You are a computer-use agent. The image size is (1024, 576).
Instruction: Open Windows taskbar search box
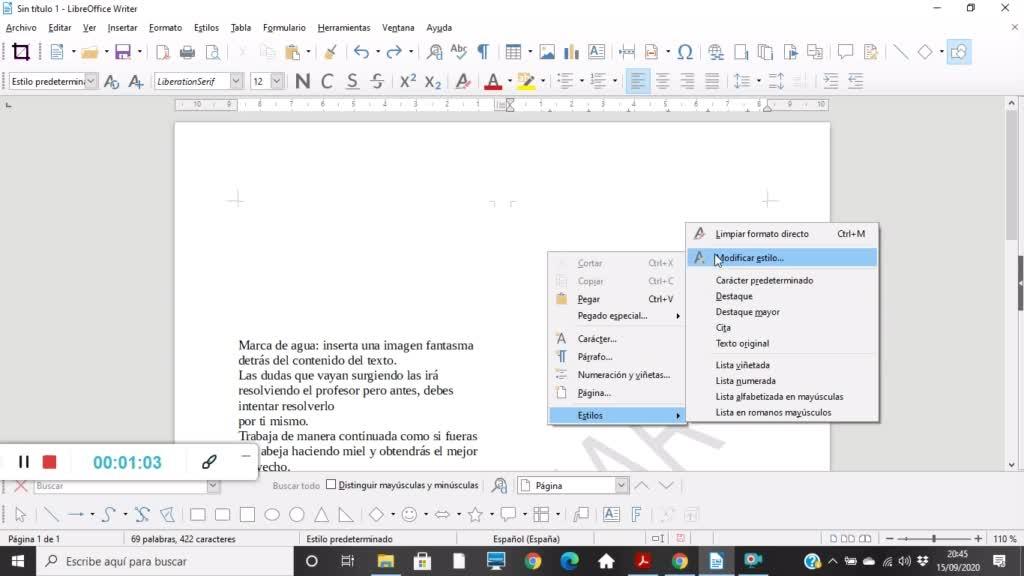pos(165,561)
